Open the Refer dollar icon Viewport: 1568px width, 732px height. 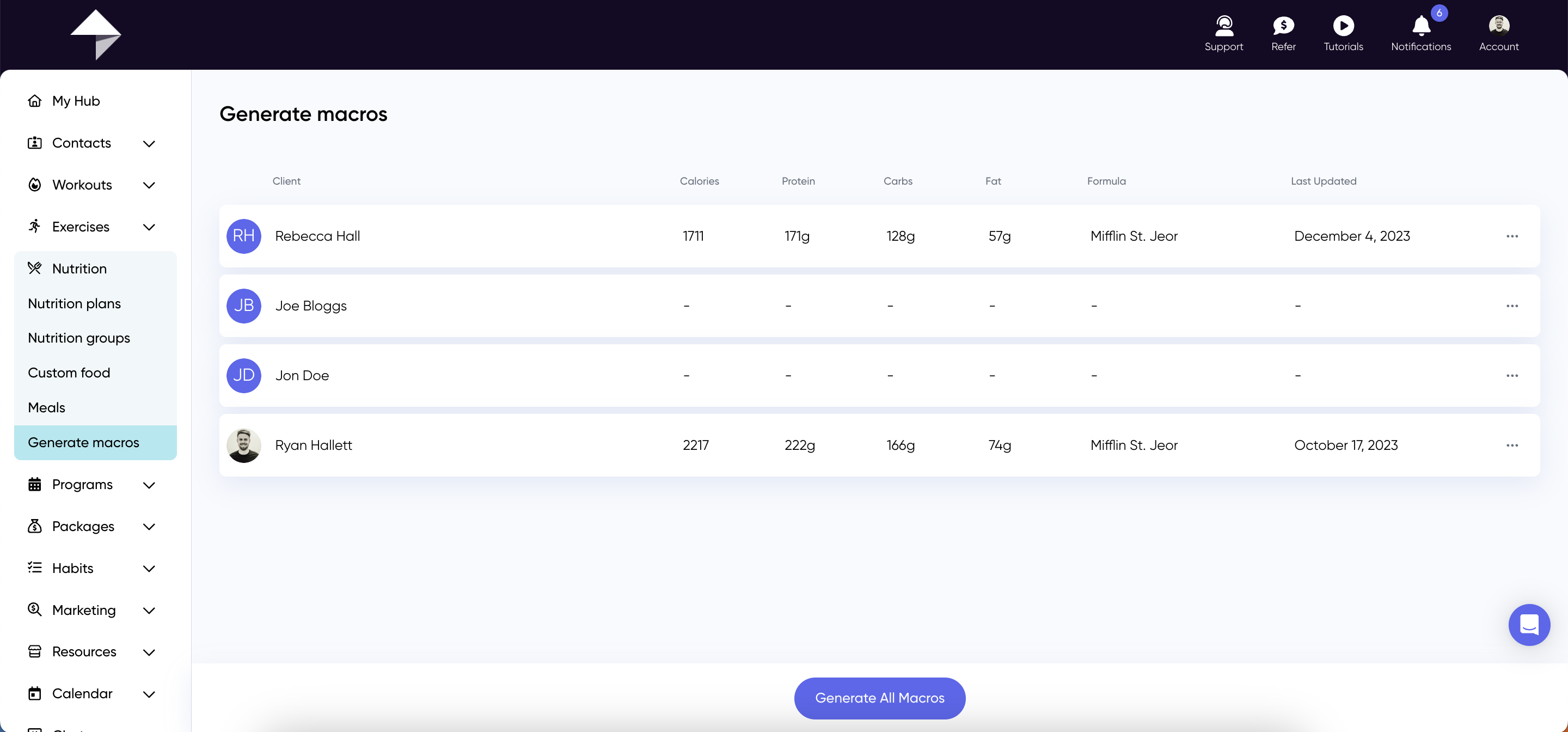pos(1283,26)
